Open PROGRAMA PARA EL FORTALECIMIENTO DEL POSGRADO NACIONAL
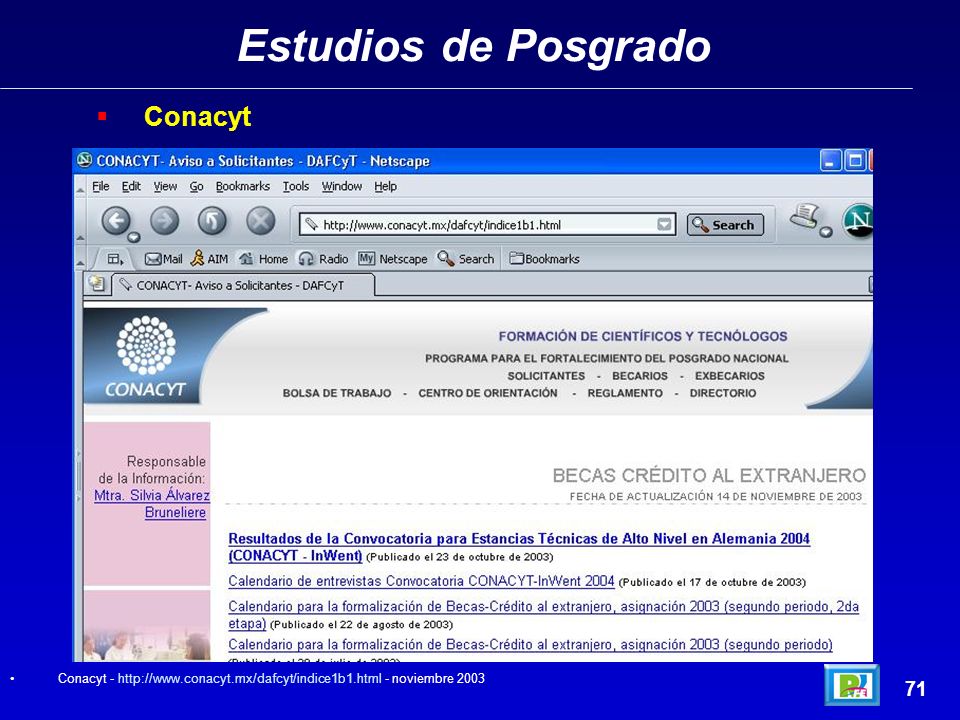Screen dimensions: 960x720 tap(607, 358)
